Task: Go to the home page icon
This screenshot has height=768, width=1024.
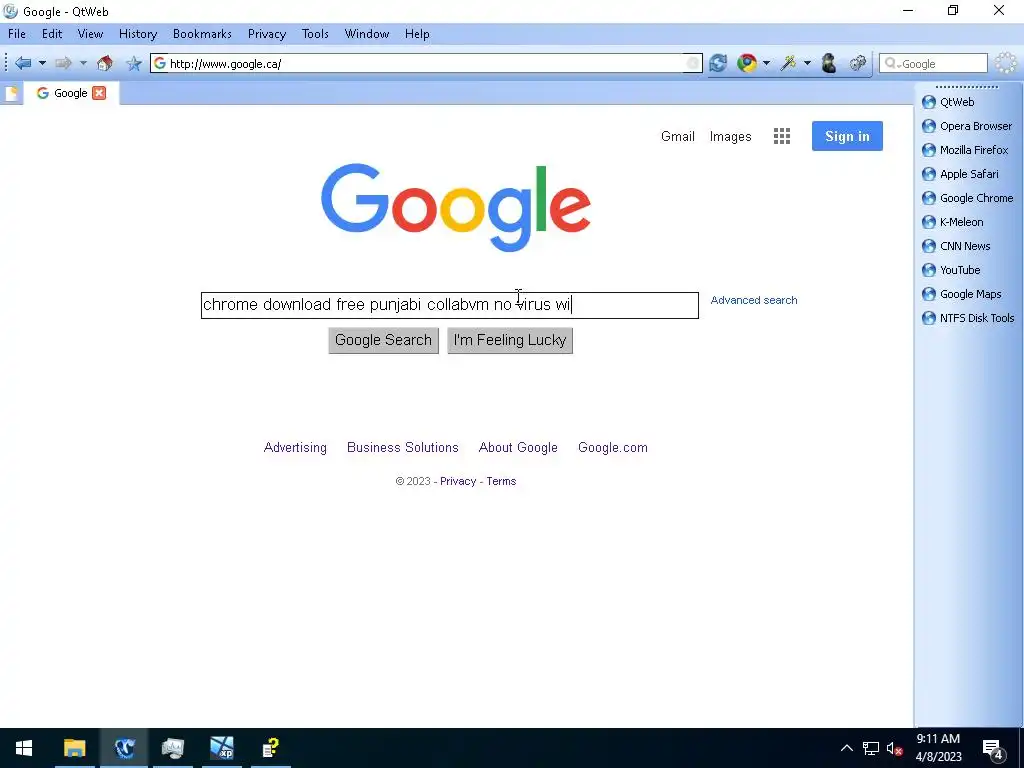Action: pyautogui.click(x=104, y=63)
